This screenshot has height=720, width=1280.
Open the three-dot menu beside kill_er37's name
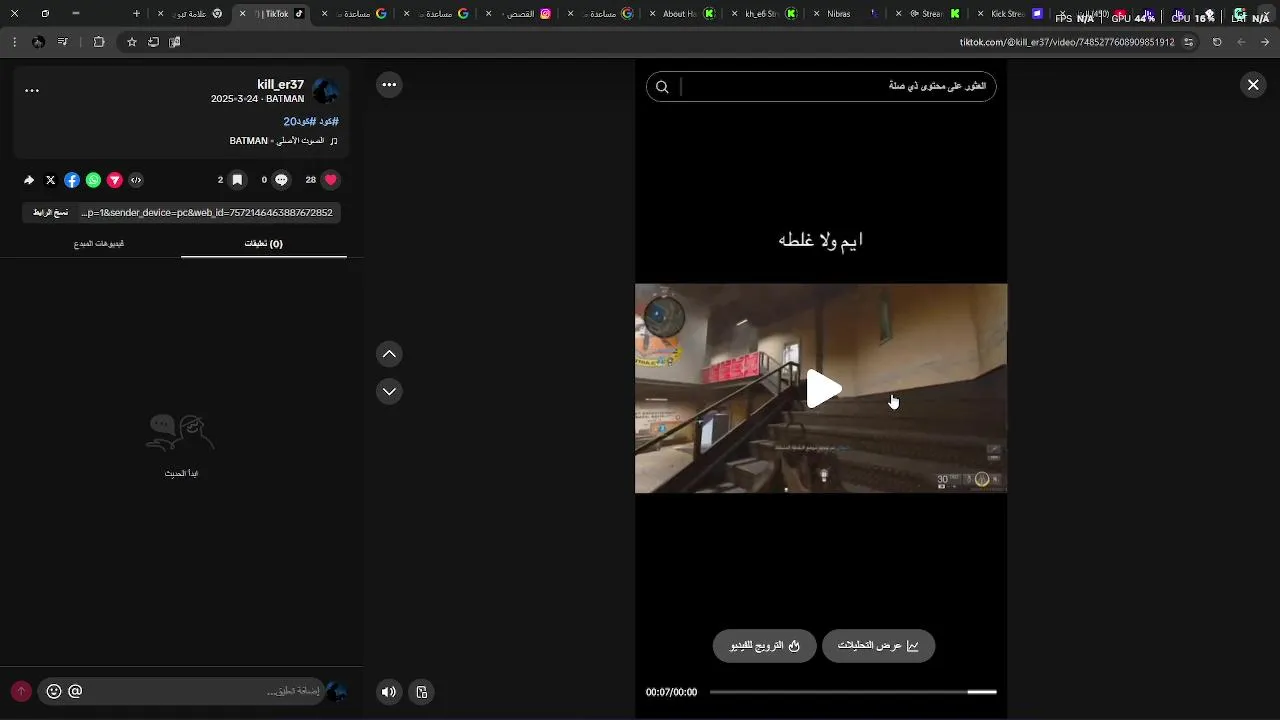[x=32, y=90]
